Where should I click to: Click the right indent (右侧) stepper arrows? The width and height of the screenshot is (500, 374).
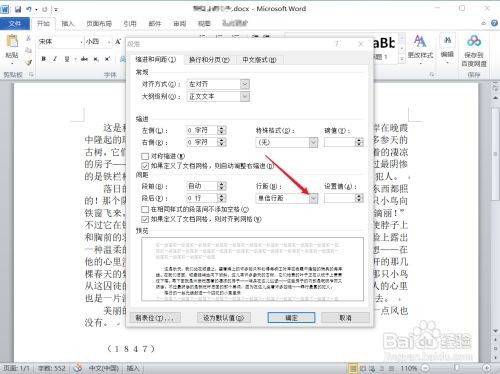(x=222, y=142)
